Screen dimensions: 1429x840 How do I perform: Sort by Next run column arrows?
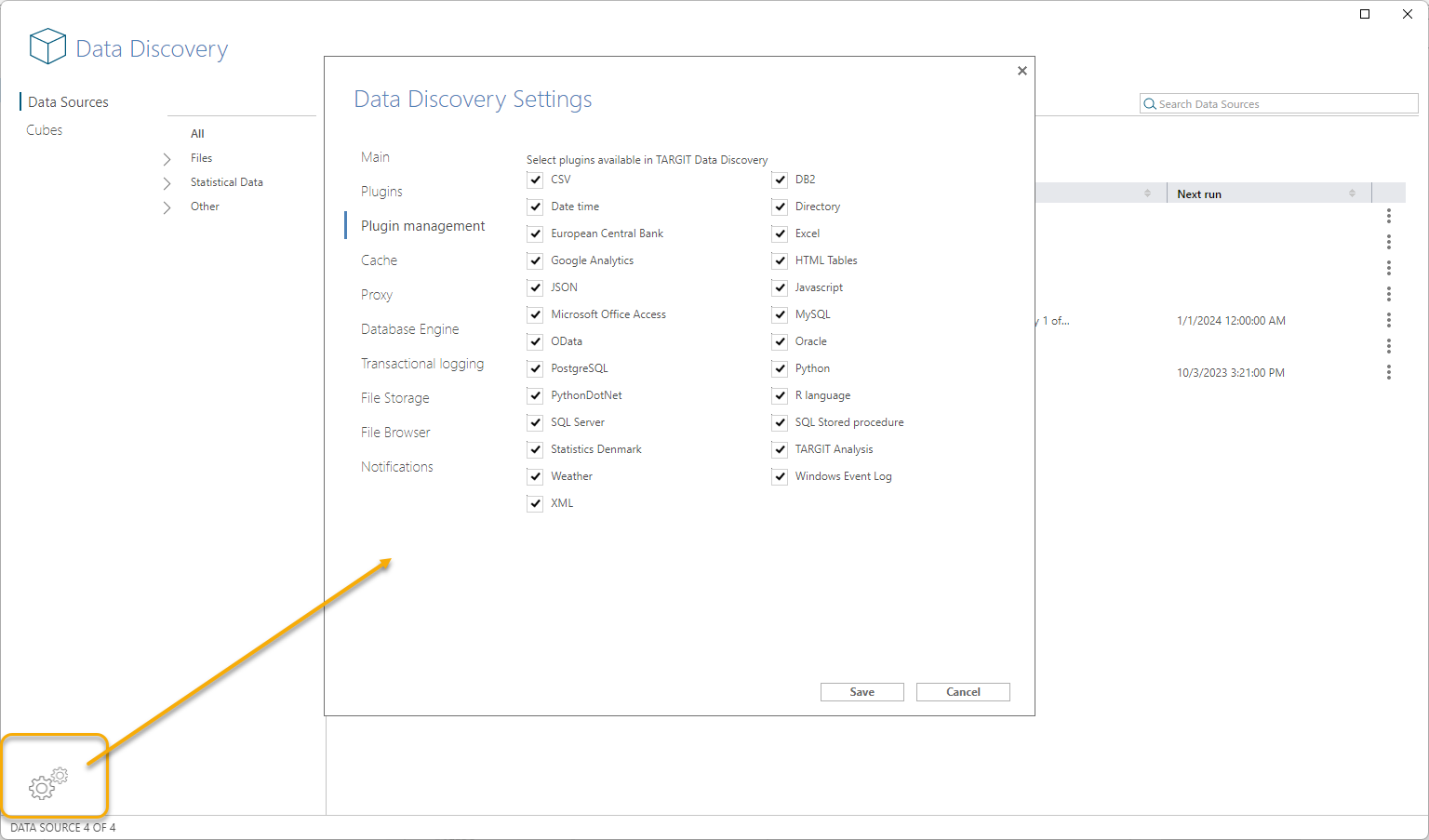pos(1352,193)
